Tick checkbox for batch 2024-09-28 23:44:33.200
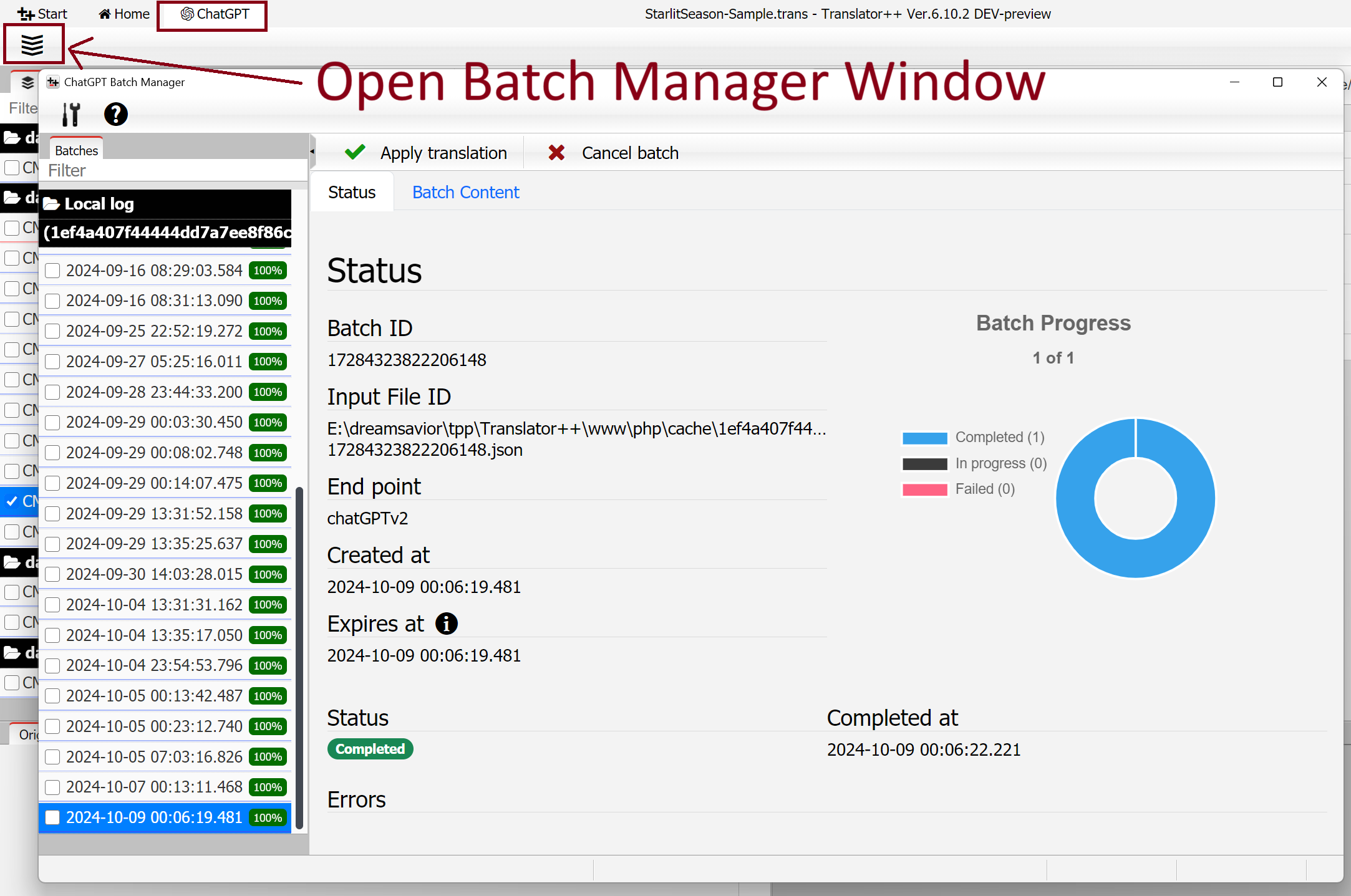 click(52, 392)
